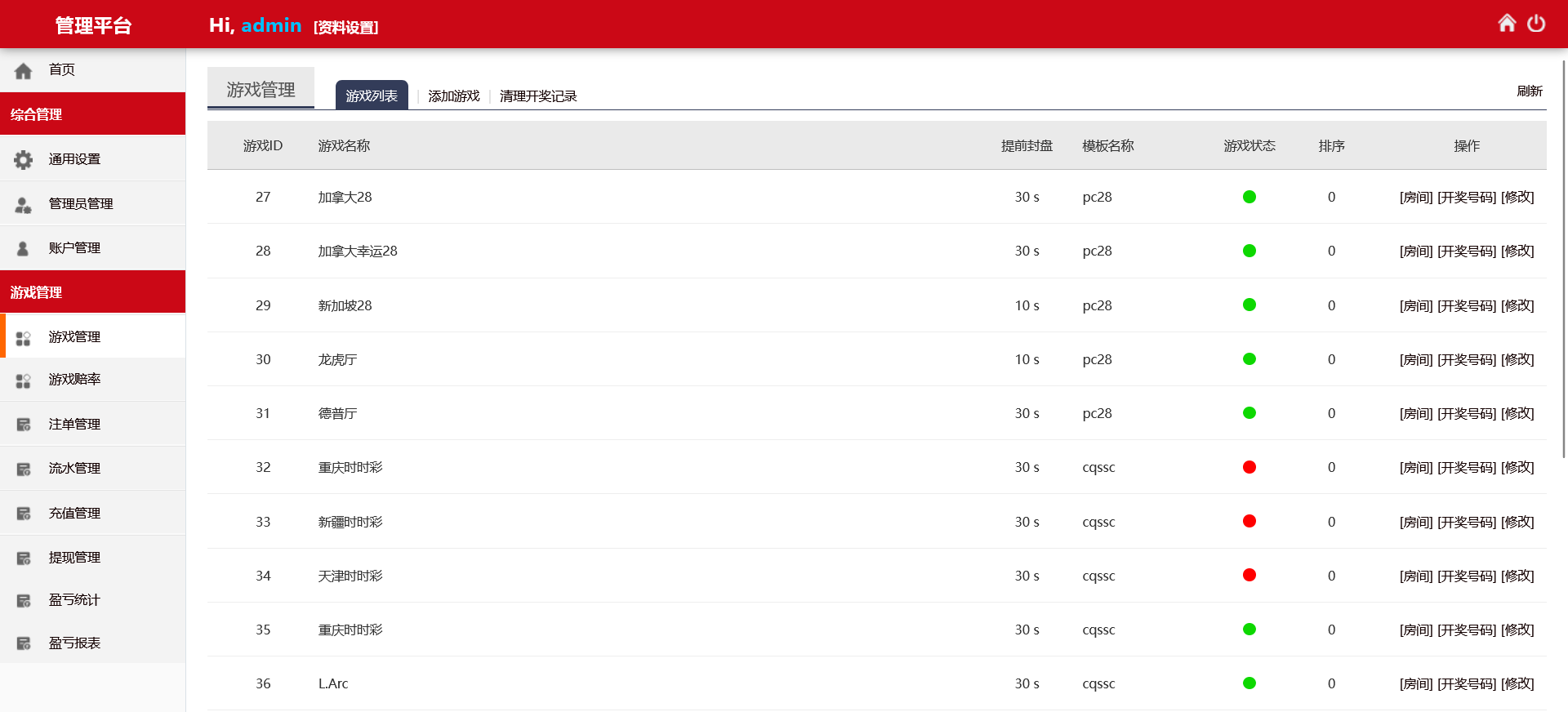The width and height of the screenshot is (1568, 712).
Task: Click the 账户管理 person icon
Action: point(24,248)
